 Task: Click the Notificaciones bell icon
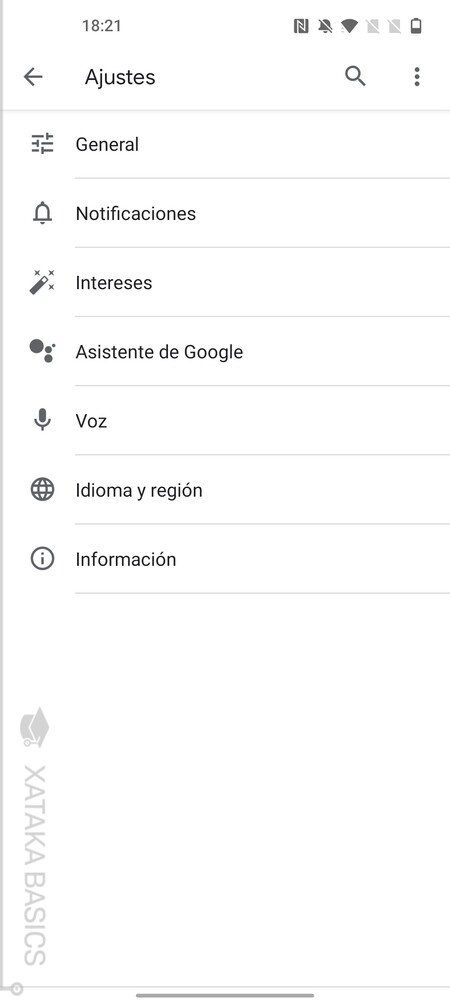click(x=42, y=213)
